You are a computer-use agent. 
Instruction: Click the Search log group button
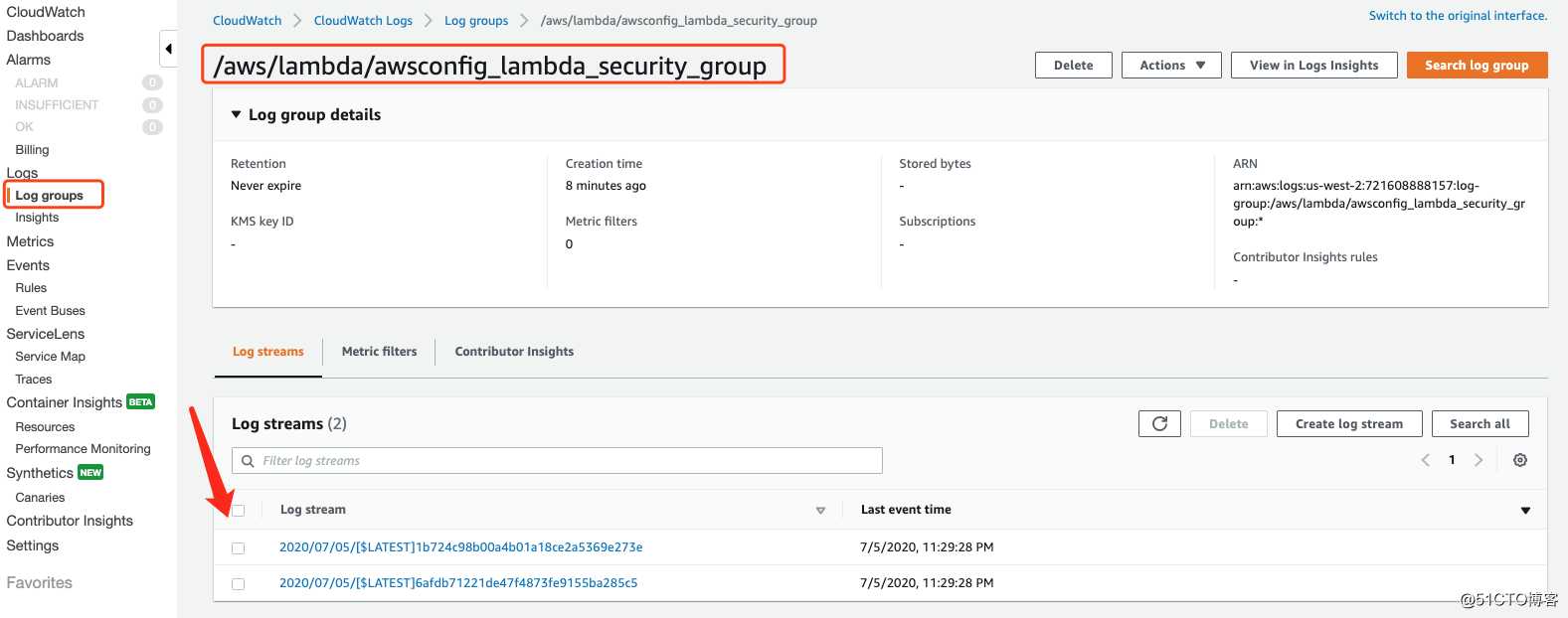[1477, 66]
